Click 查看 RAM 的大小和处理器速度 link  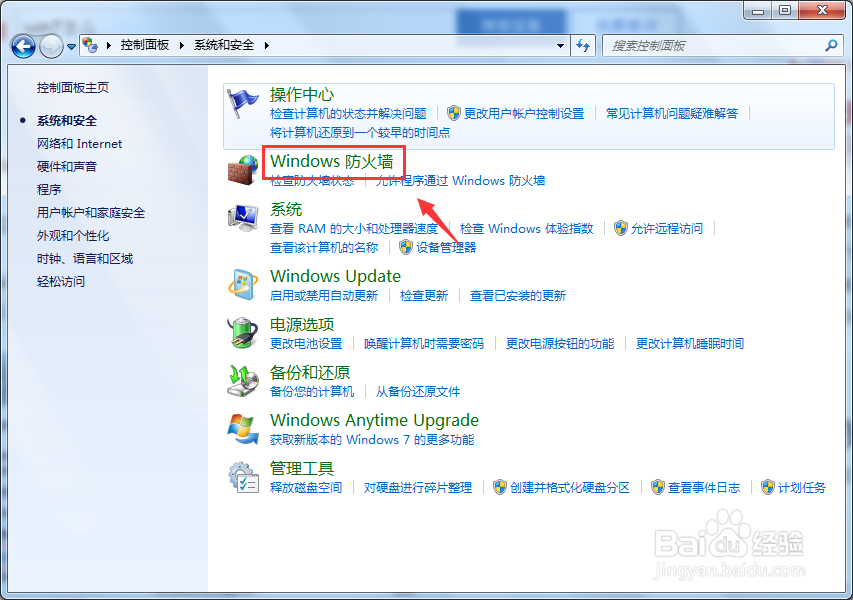tap(354, 228)
